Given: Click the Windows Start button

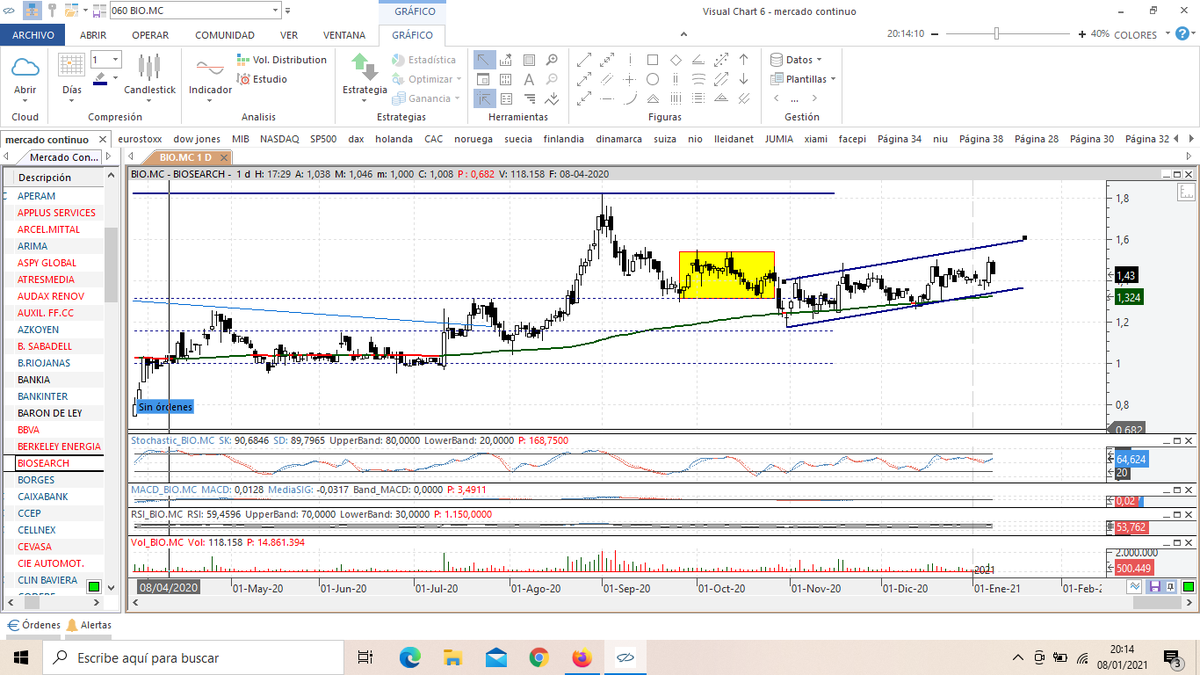Looking at the screenshot, I should click(20, 657).
